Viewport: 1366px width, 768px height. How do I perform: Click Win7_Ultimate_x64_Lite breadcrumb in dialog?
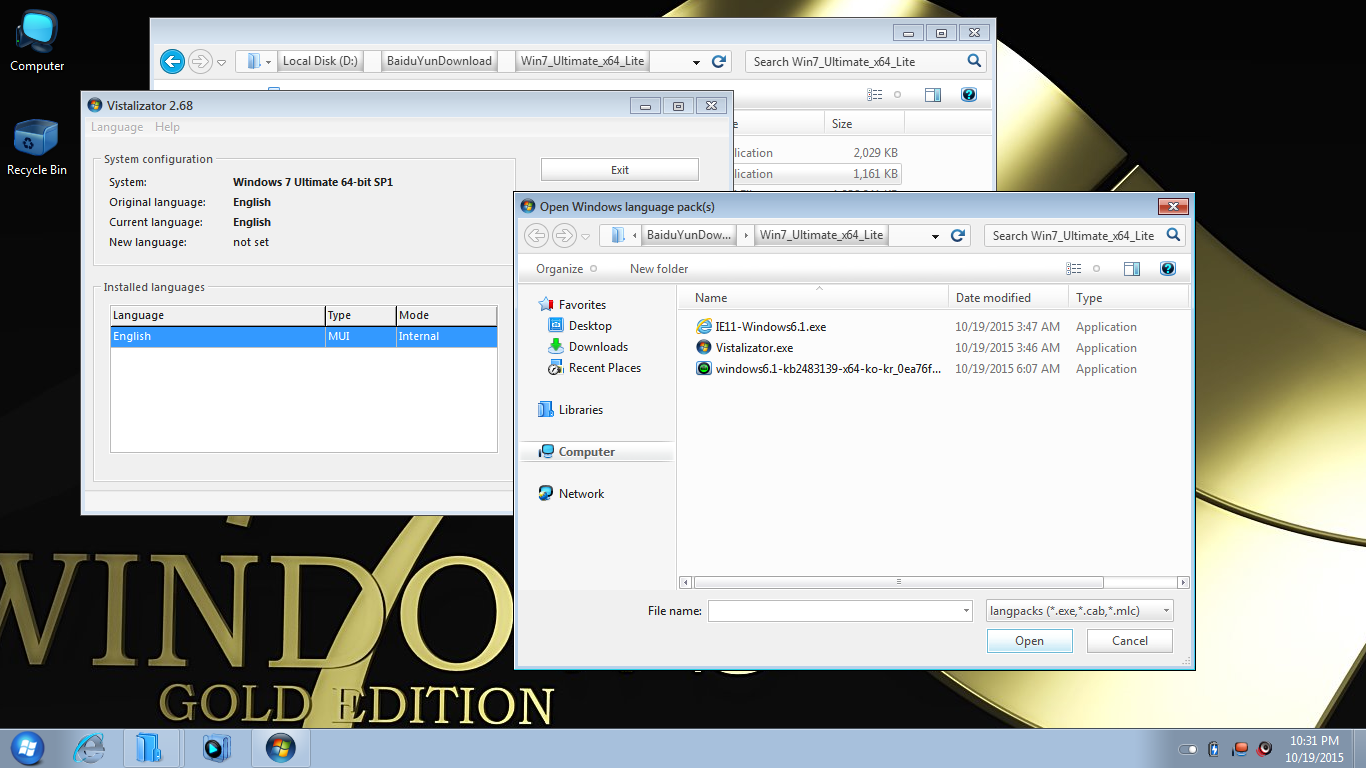click(821, 235)
